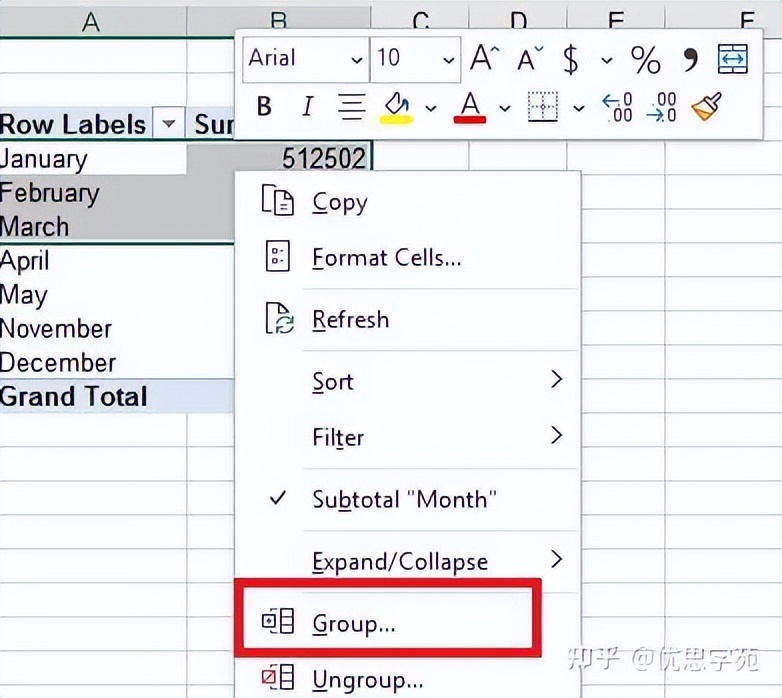This screenshot has height=698, width=782.
Task: Open the font size 10 dropdown
Action: point(448,60)
